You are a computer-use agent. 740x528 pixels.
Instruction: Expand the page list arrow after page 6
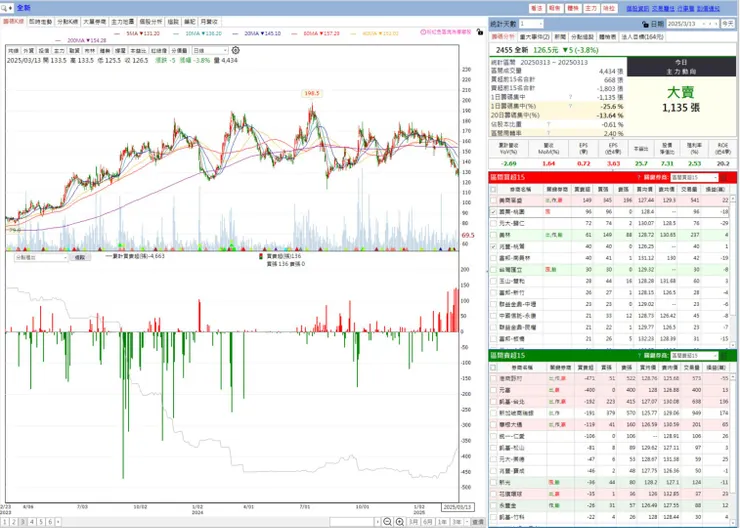pyautogui.click(x=58, y=522)
